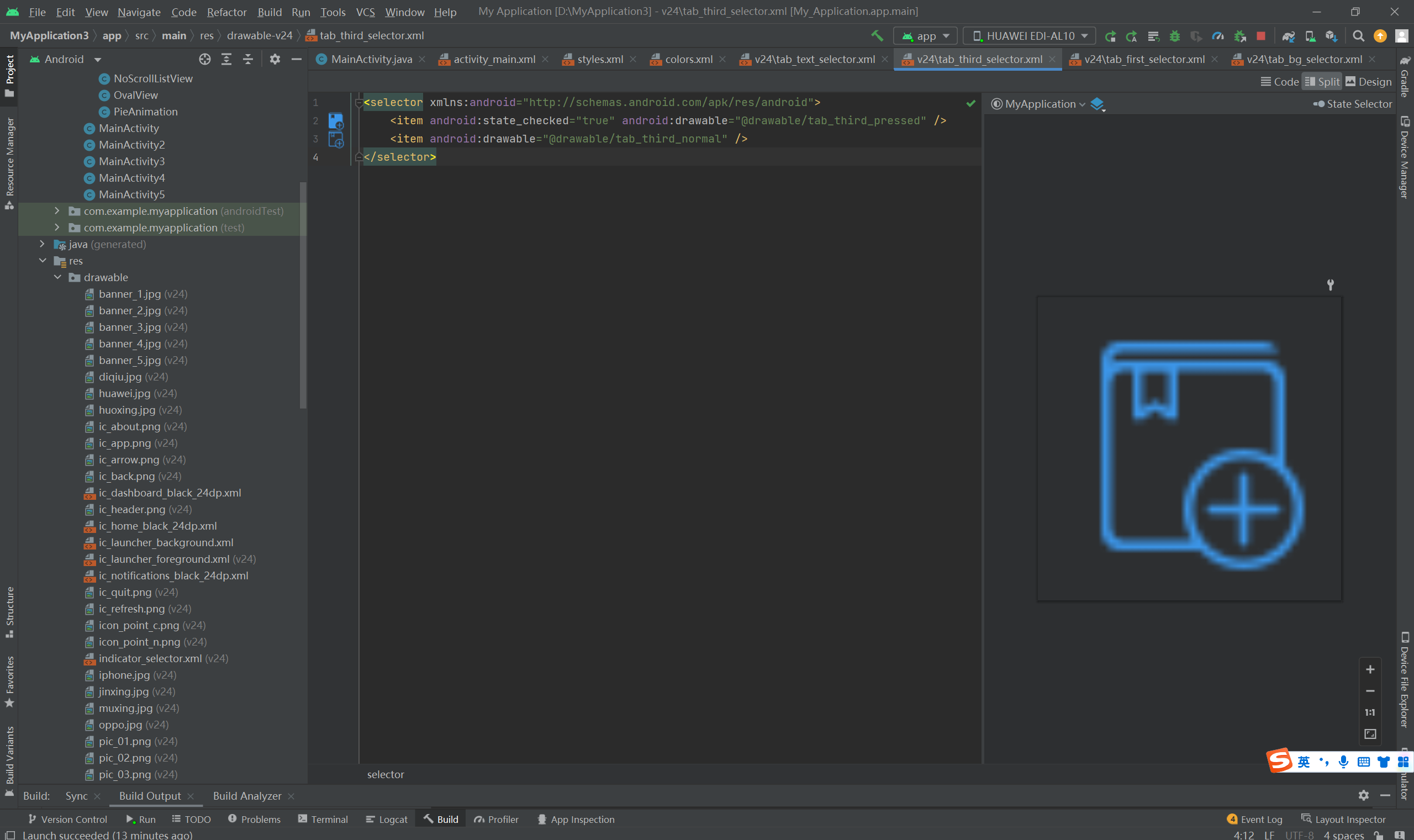
Task: Open the State Selector toggle
Action: point(1352,104)
